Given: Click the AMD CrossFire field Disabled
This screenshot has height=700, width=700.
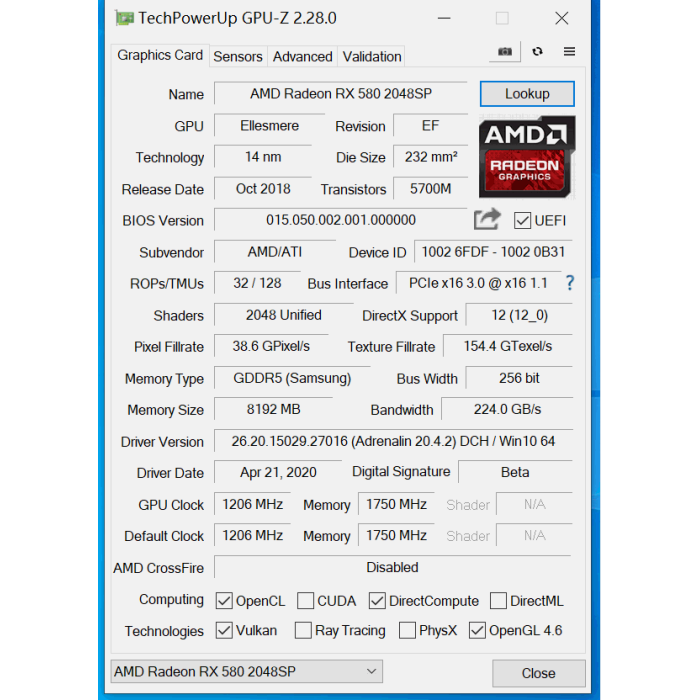Looking at the screenshot, I should pos(392,567).
